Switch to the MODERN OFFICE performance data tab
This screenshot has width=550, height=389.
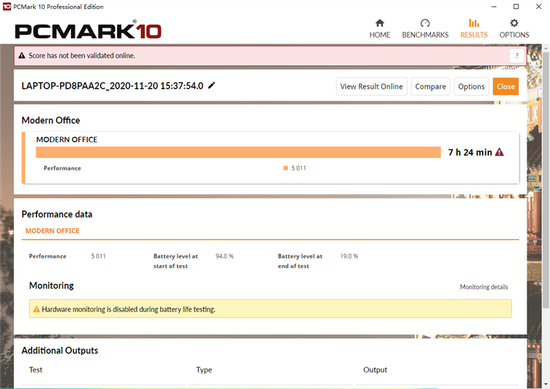tap(52, 231)
